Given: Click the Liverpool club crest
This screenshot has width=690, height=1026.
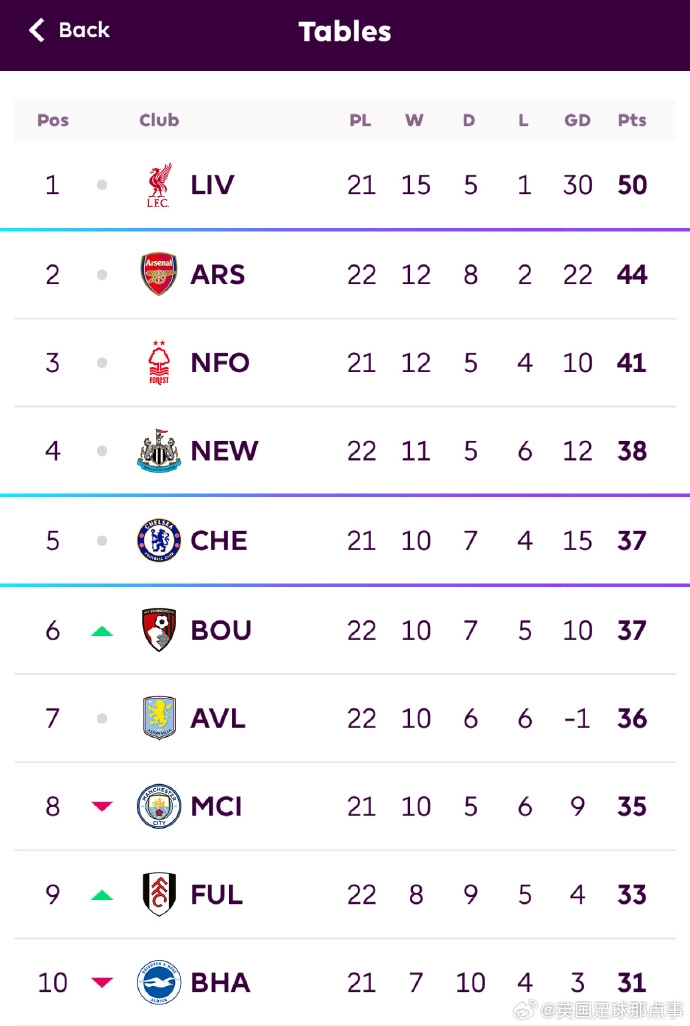Looking at the screenshot, I should (159, 185).
